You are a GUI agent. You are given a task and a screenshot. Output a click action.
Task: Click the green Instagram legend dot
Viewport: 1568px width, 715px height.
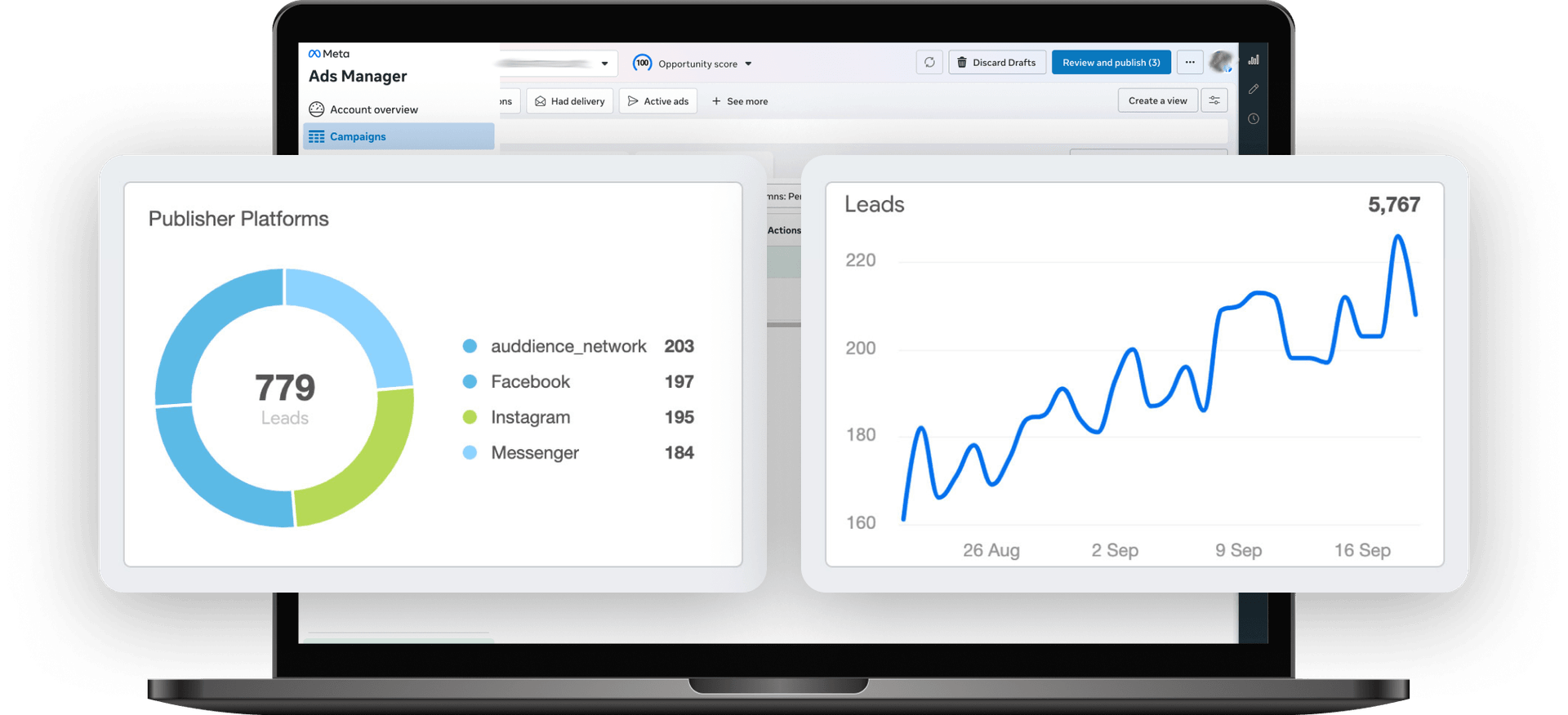point(470,417)
